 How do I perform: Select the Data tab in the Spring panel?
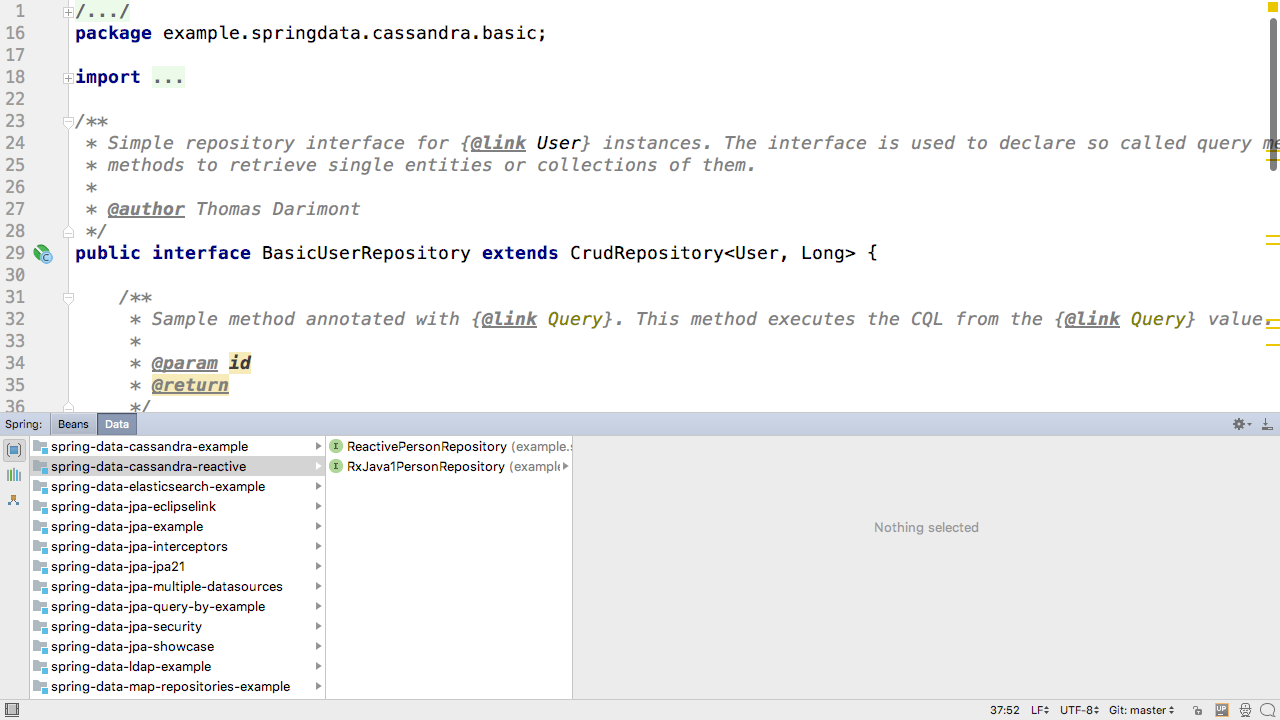pos(116,423)
